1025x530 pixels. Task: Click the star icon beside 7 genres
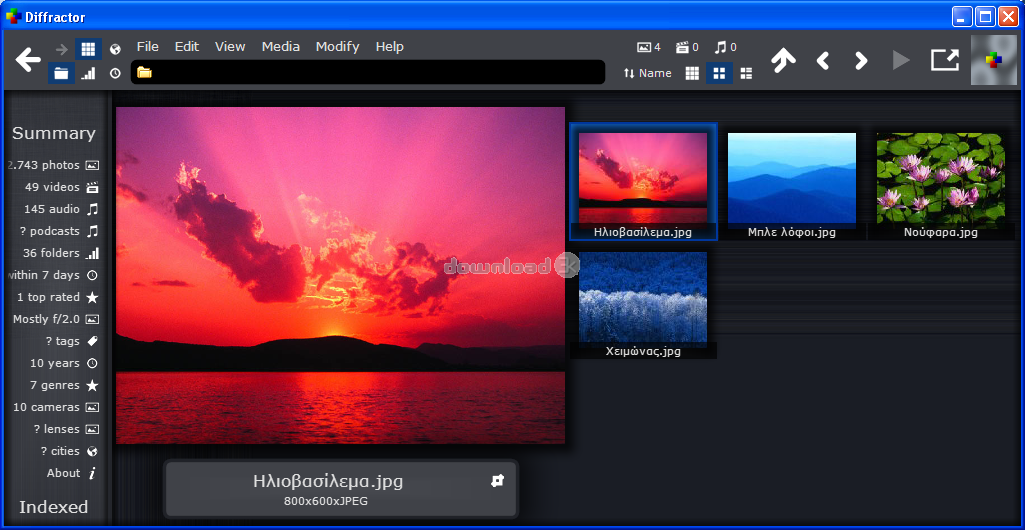pyautogui.click(x=92, y=386)
